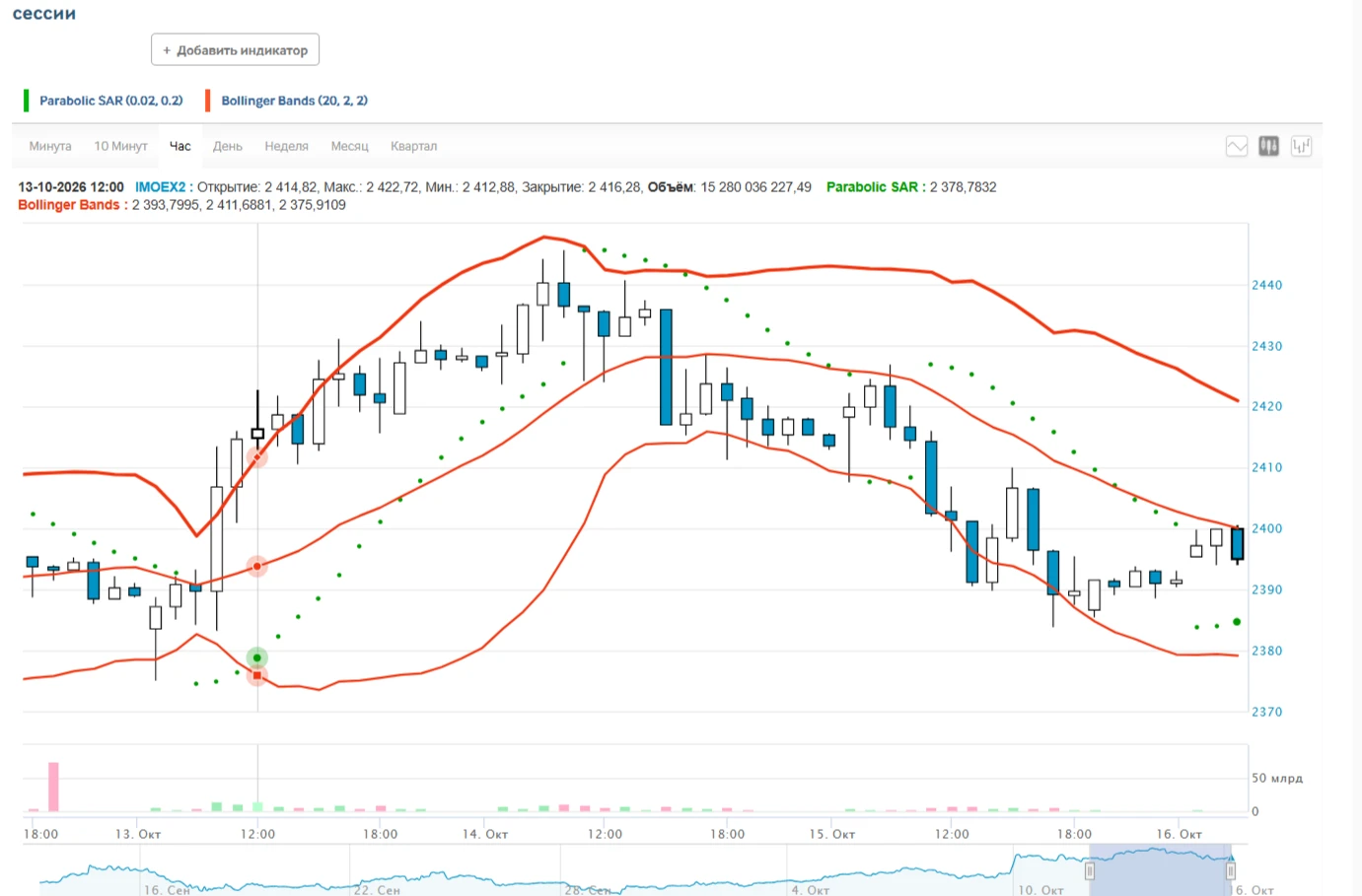Click the Добавить индикатор button

pyautogui.click(x=235, y=50)
